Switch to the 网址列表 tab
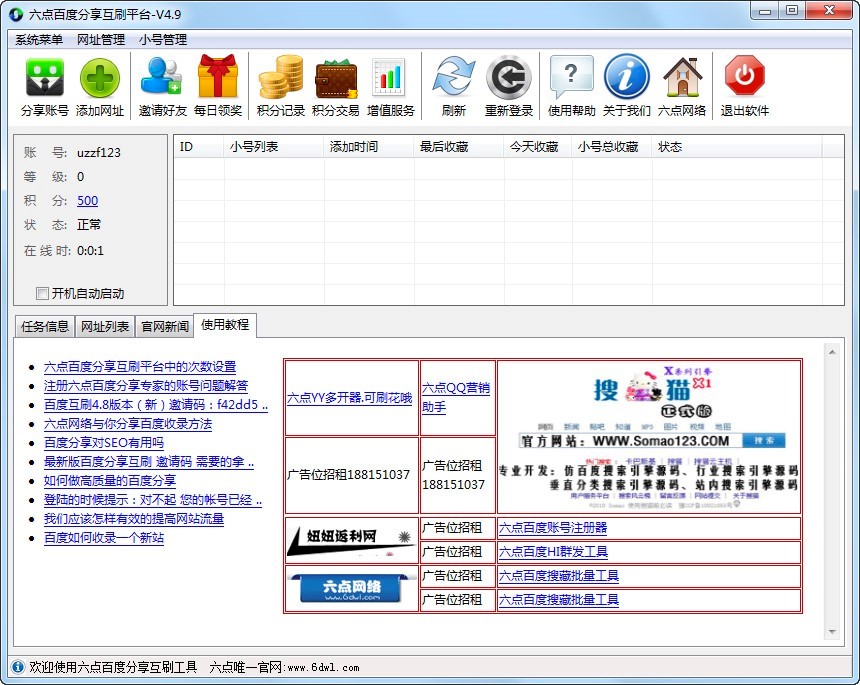 pyautogui.click(x=105, y=327)
